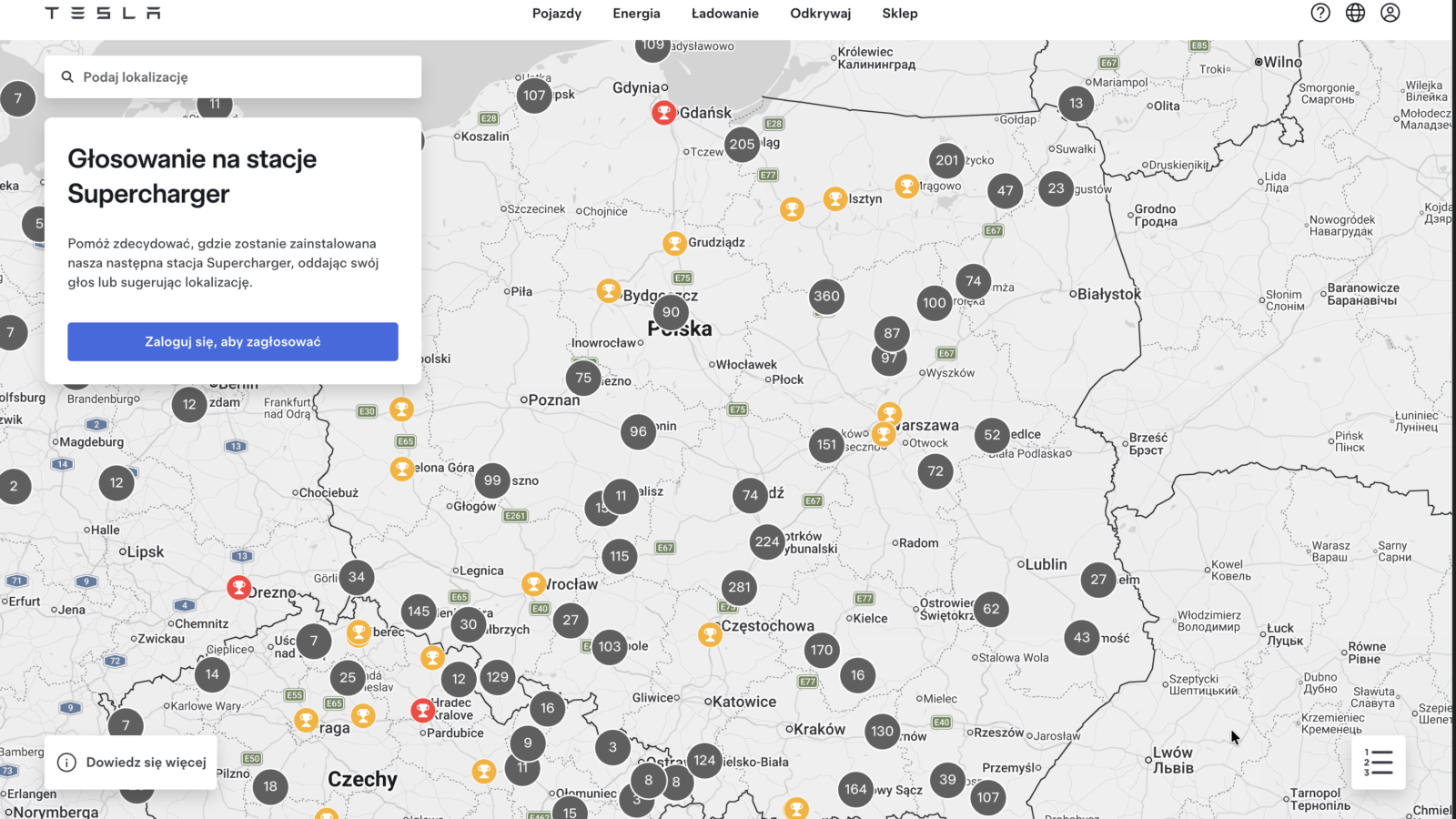Open the Ładowanie menu
Image resolution: width=1456 pixels, height=819 pixels.
725,13
